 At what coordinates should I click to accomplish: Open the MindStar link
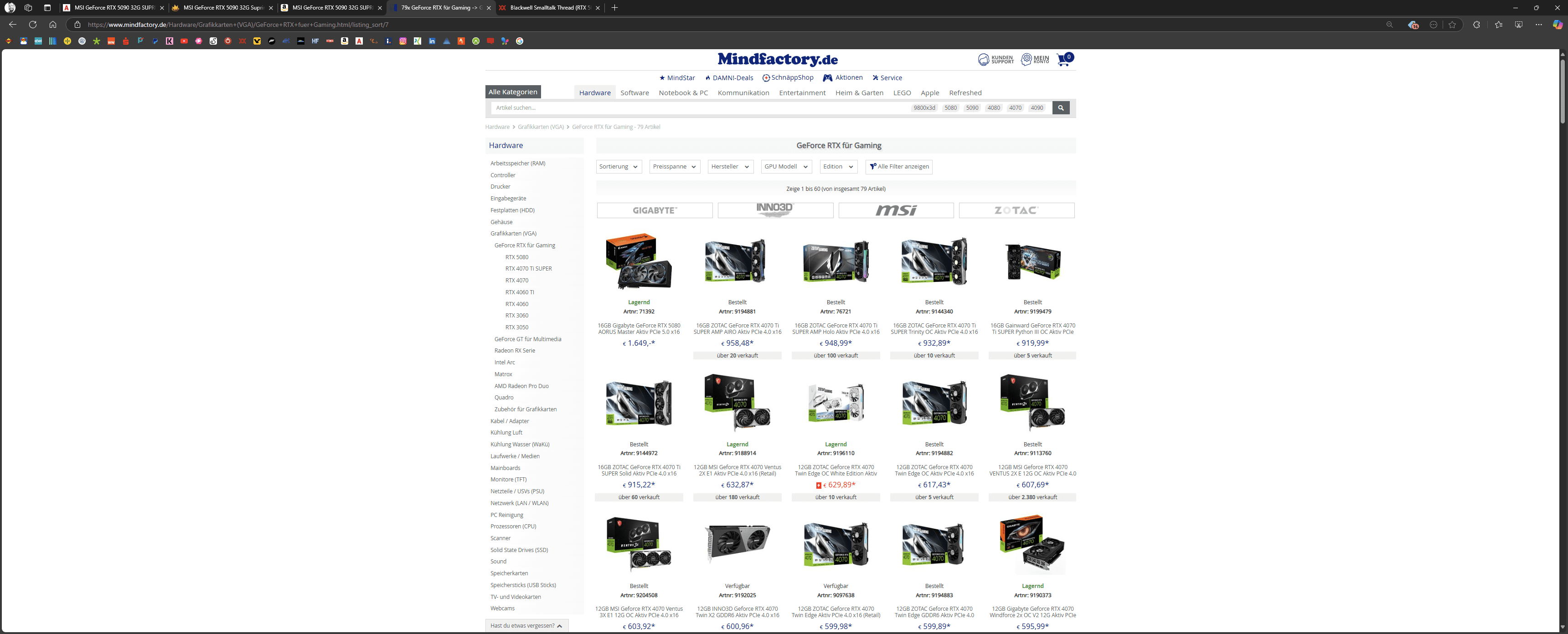point(677,78)
